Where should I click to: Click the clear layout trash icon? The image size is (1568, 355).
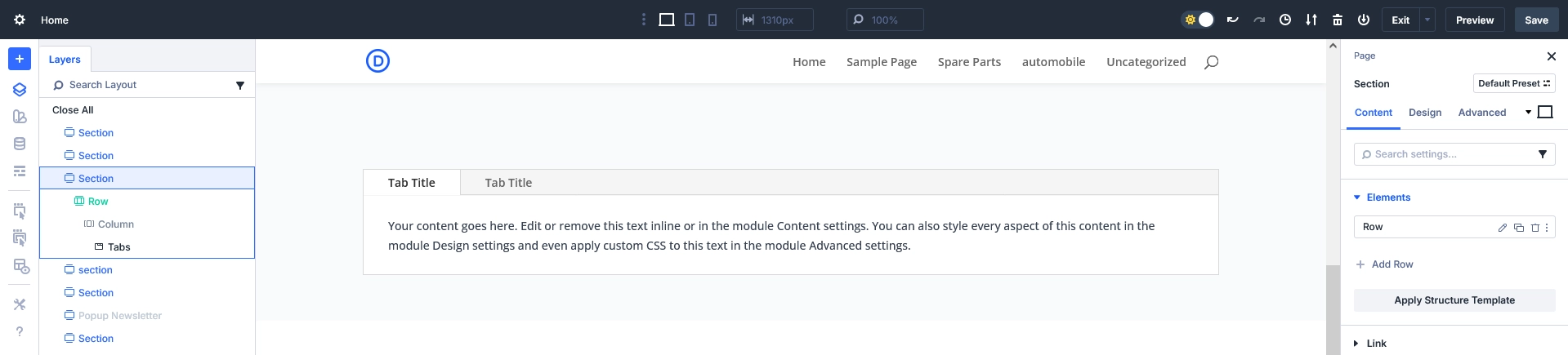click(1338, 20)
